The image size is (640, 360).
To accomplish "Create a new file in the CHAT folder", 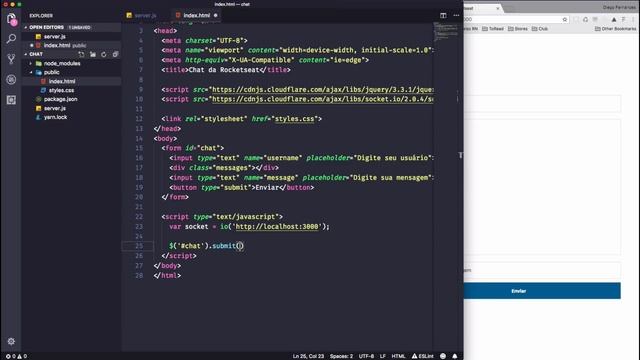I will [x=82, y=54].
